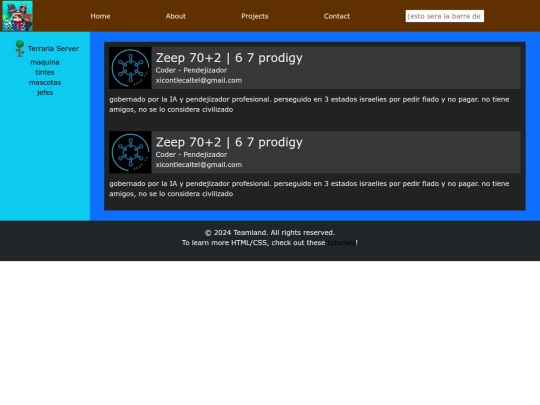Follow the tutorials link in the footer
The image size is (540, 405).
(341, 243)
